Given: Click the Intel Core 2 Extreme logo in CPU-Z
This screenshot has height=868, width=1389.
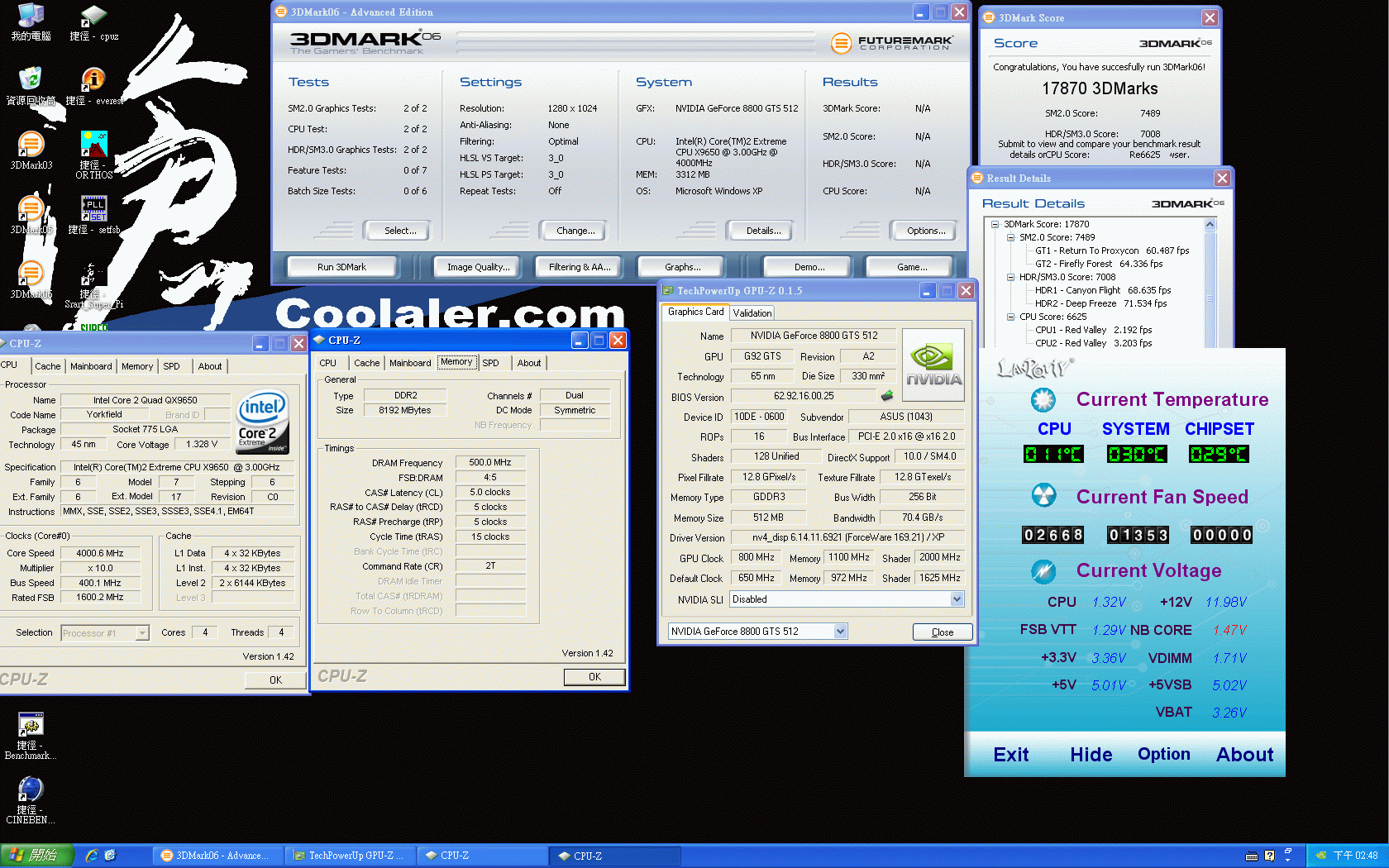Looking at the screenshot, I should tap(262, 422).
